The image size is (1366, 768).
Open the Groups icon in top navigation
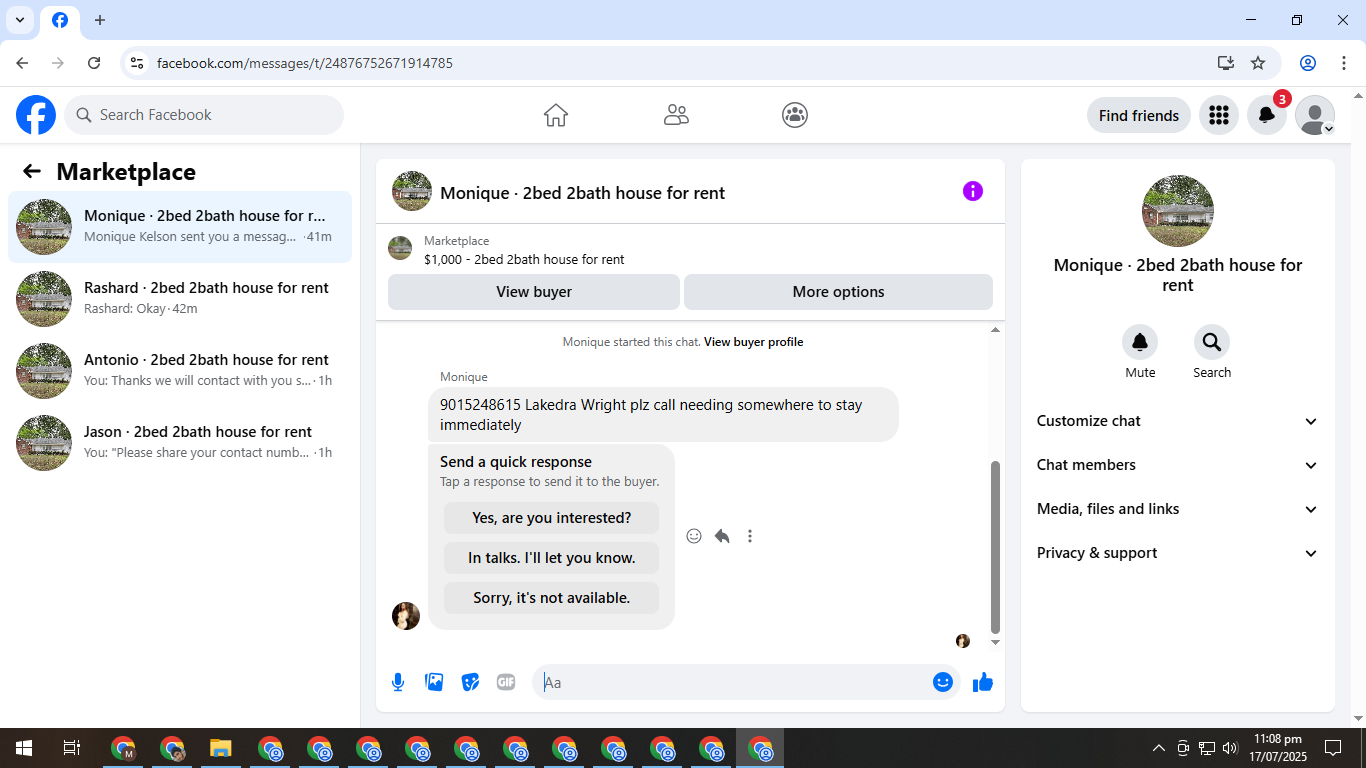[795, 115]
